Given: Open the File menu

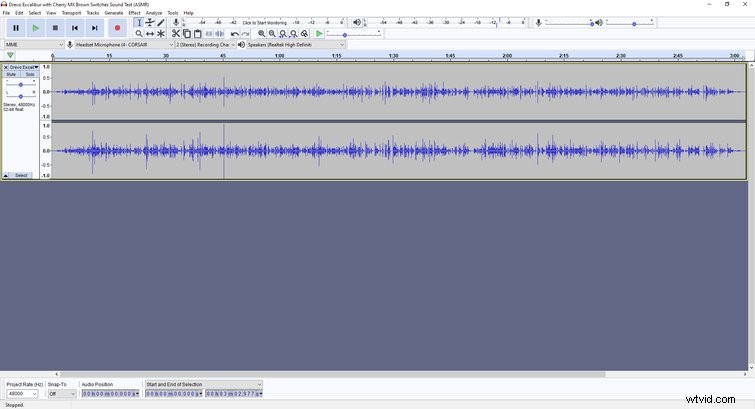Looking at the screenshot, I should (6, 13).
